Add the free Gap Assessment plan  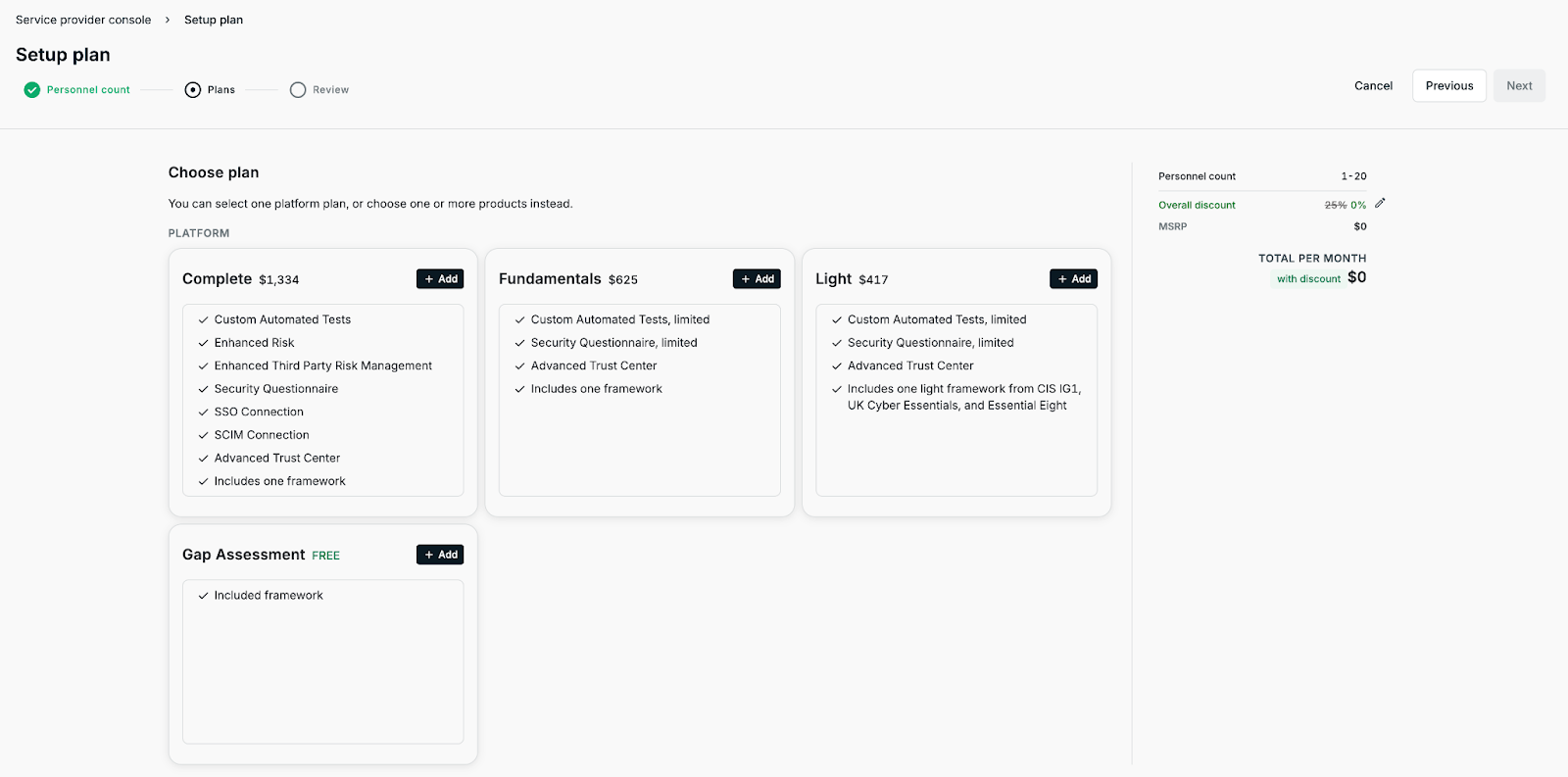tap(440, 555)
